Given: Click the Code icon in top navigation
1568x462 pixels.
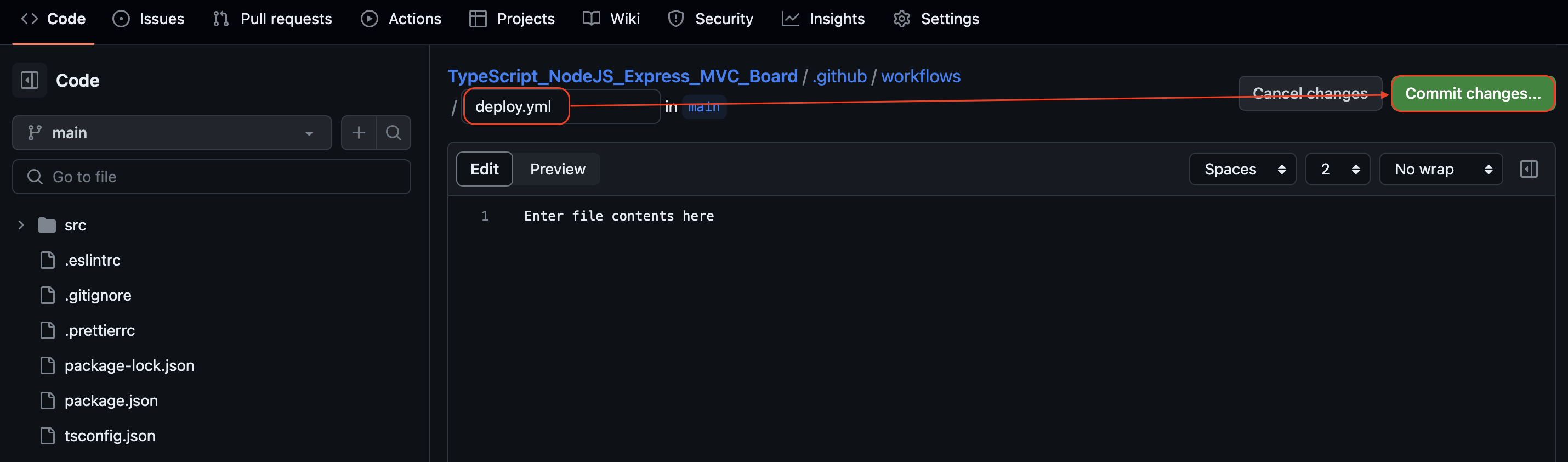Looking at the screenshot, I should click(x=29, y=19).
